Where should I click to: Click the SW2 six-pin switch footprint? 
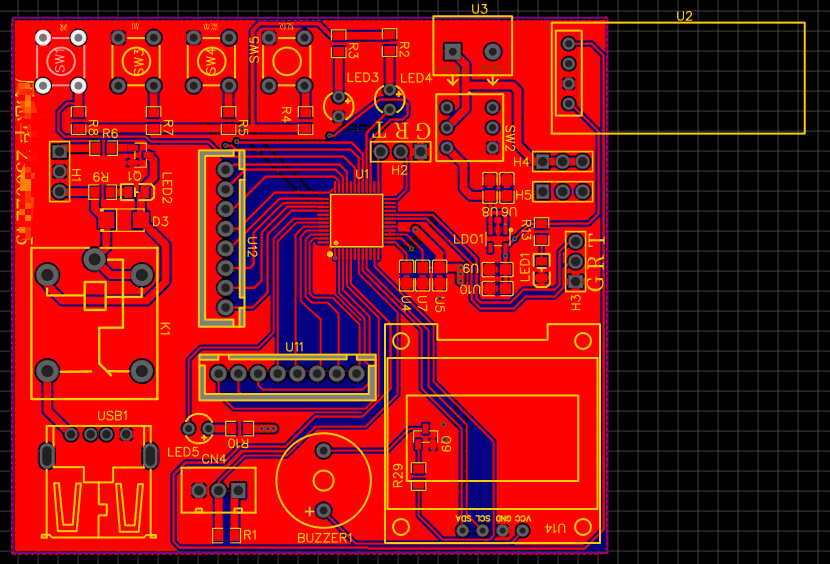tap(470, 128)
